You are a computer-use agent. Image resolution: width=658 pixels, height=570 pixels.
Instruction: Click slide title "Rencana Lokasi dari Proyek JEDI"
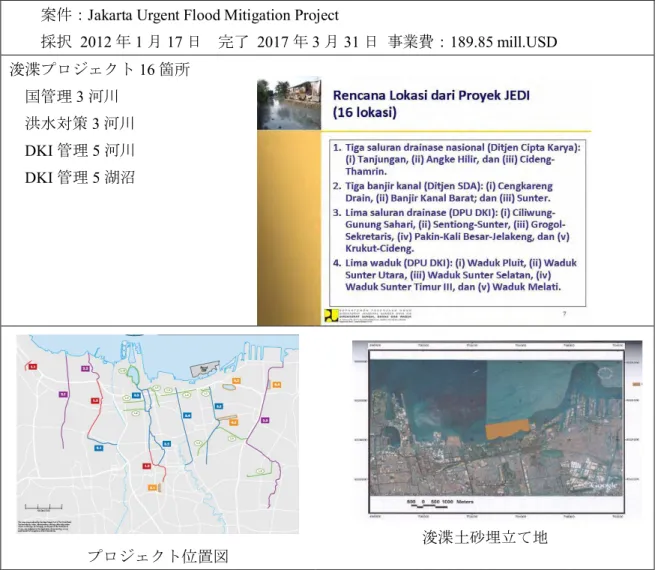tap(431, 95)
